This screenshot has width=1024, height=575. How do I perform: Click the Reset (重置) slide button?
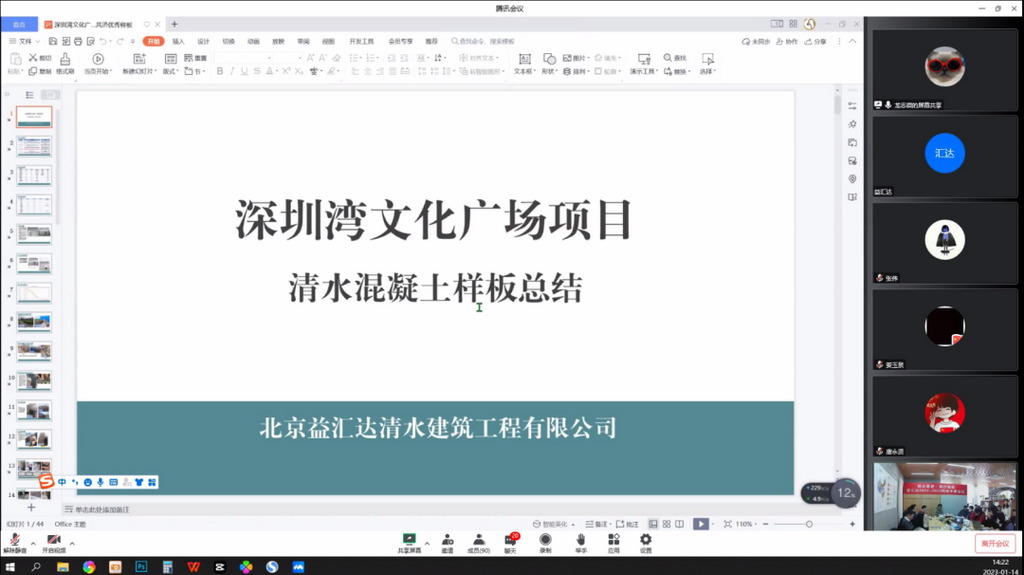click(196, 58)
